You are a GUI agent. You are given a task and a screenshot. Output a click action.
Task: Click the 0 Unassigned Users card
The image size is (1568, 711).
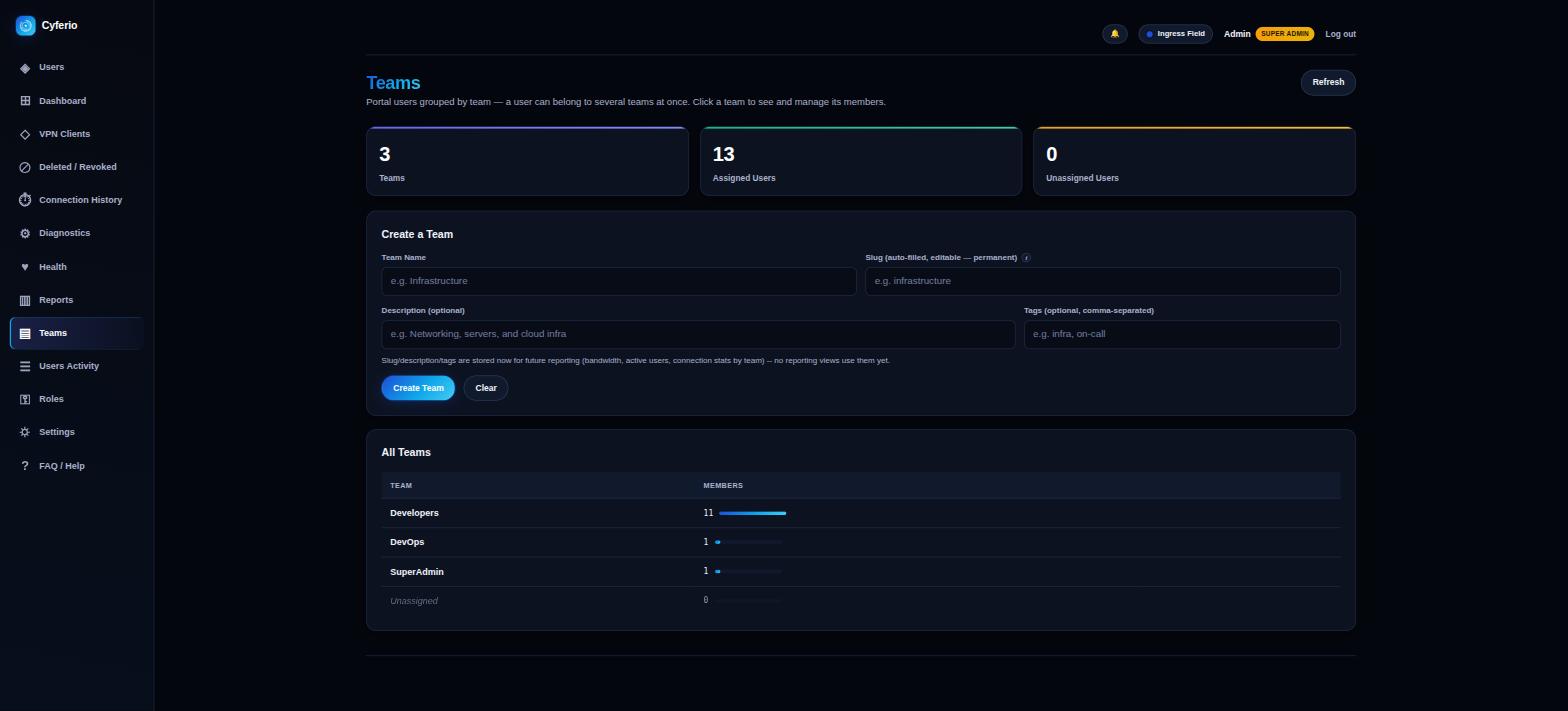1194,161
